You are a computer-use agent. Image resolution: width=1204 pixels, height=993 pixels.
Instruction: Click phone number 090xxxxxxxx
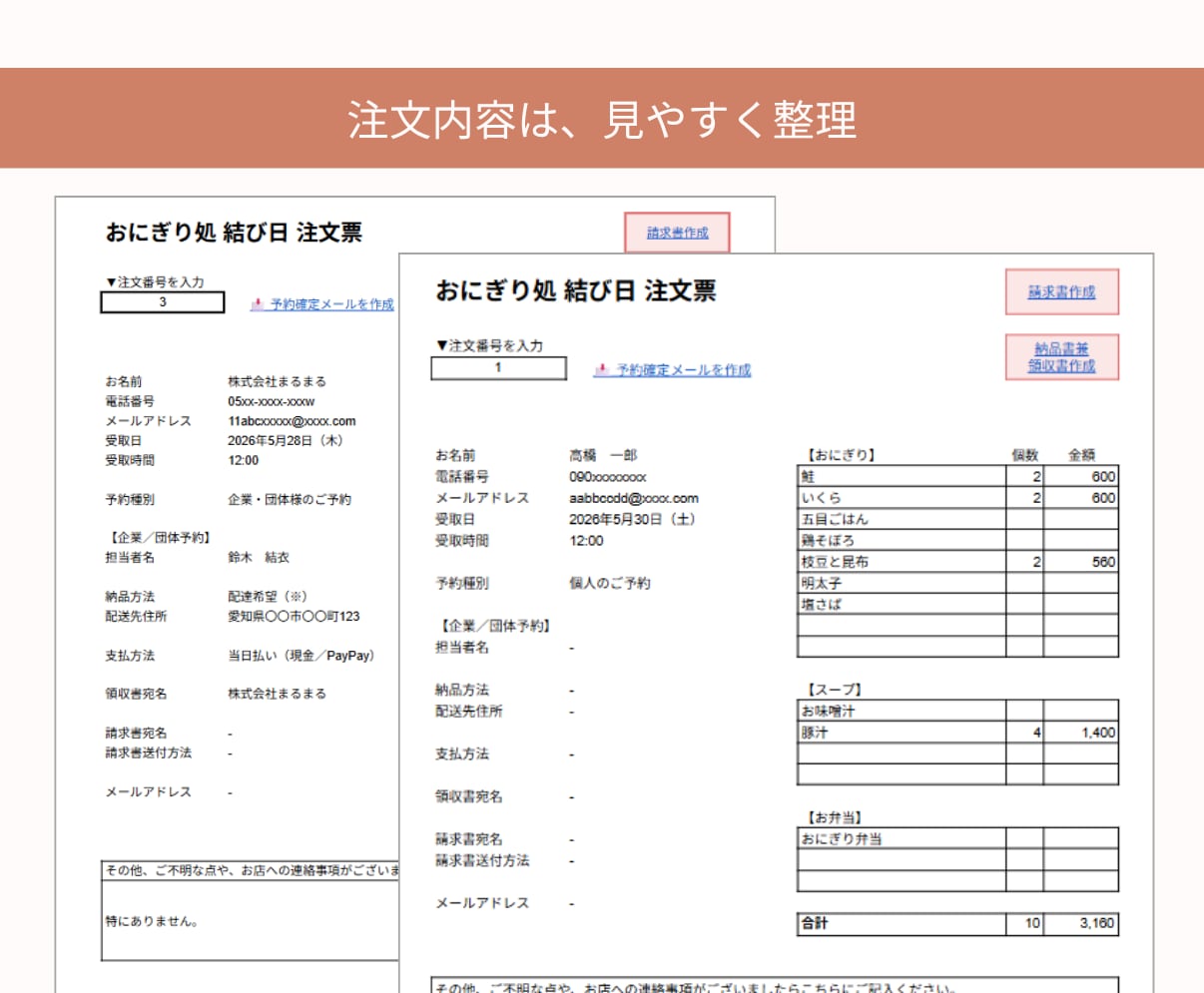pos(608,477)
